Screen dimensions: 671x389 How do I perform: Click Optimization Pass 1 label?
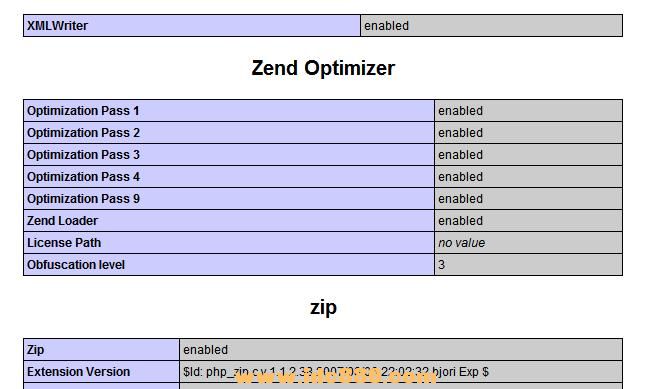[83, 111]
